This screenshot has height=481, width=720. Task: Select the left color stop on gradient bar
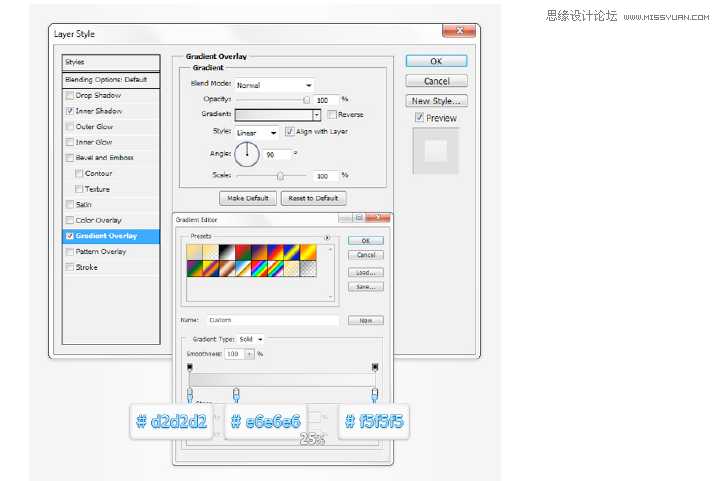click(x=190, y=393)
